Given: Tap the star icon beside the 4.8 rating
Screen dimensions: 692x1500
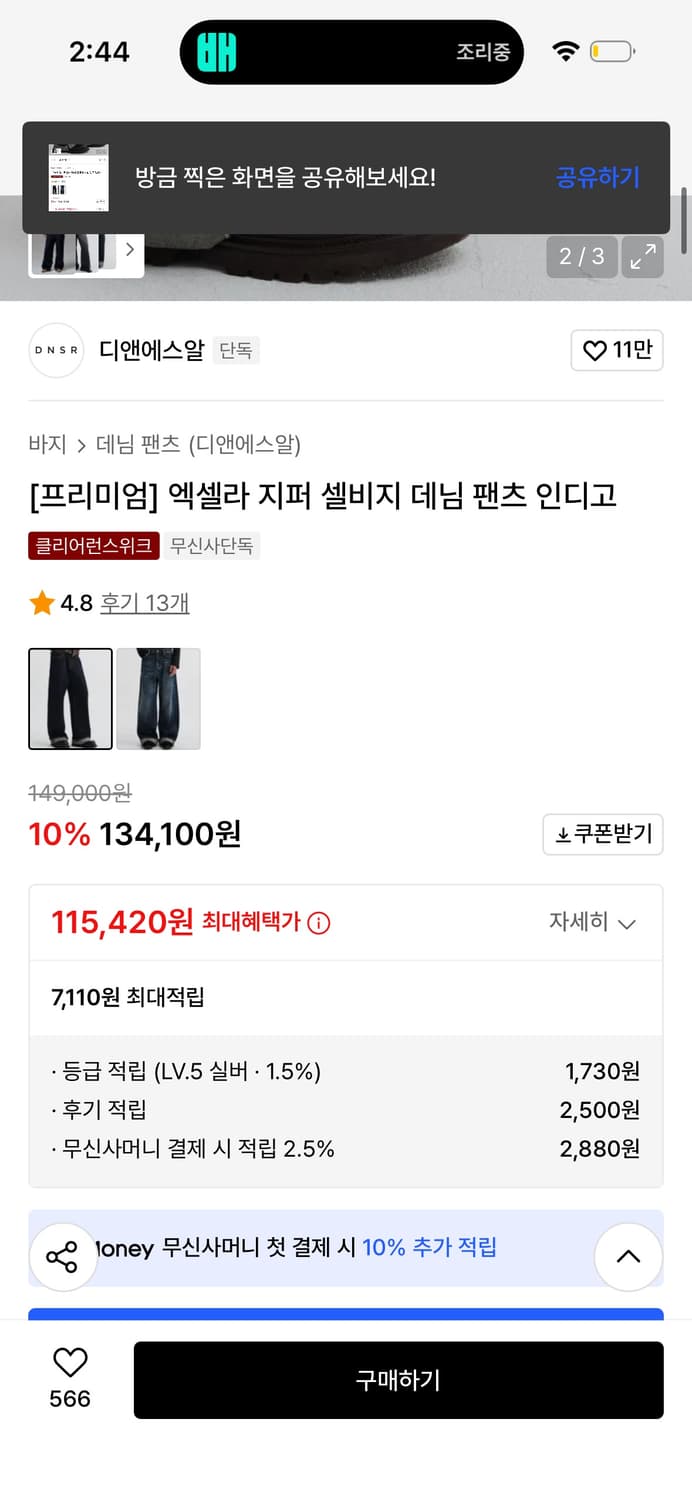Looking at the screenshot, I should coord(41,603).
